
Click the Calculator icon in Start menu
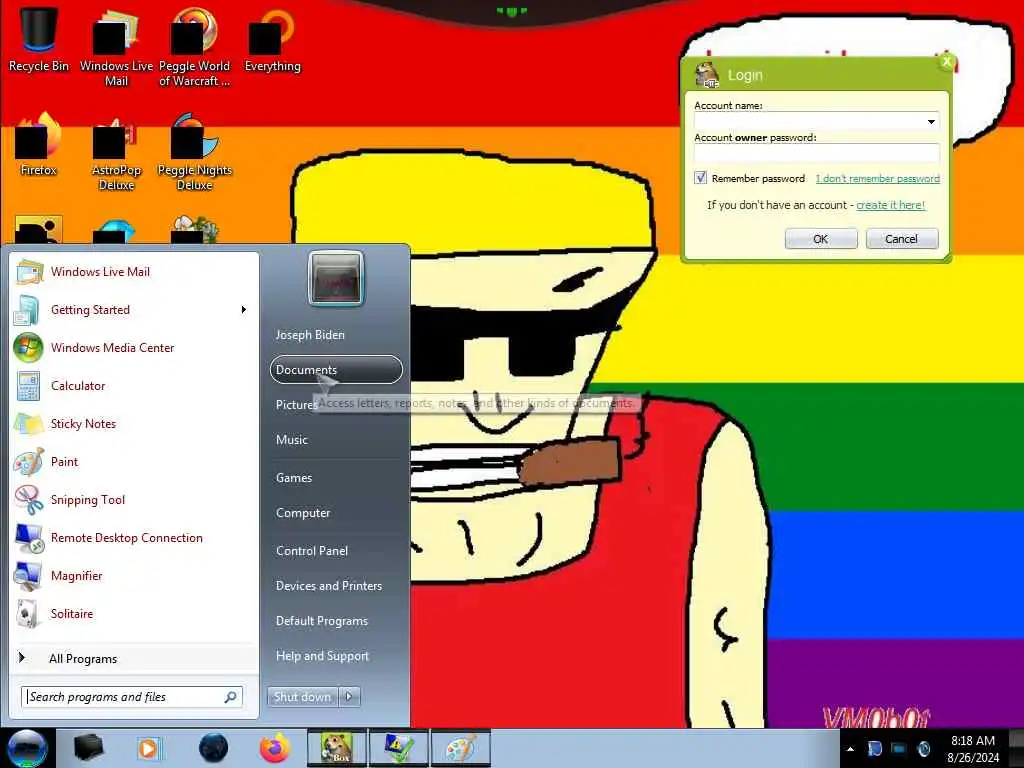pyautogui.click(x=29, y=386)
